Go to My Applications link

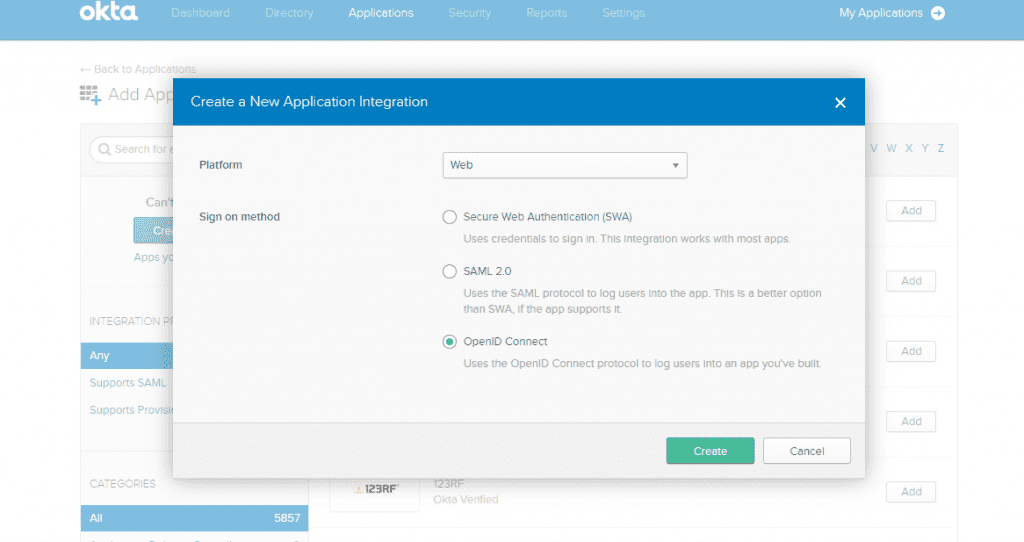[881, 13]
